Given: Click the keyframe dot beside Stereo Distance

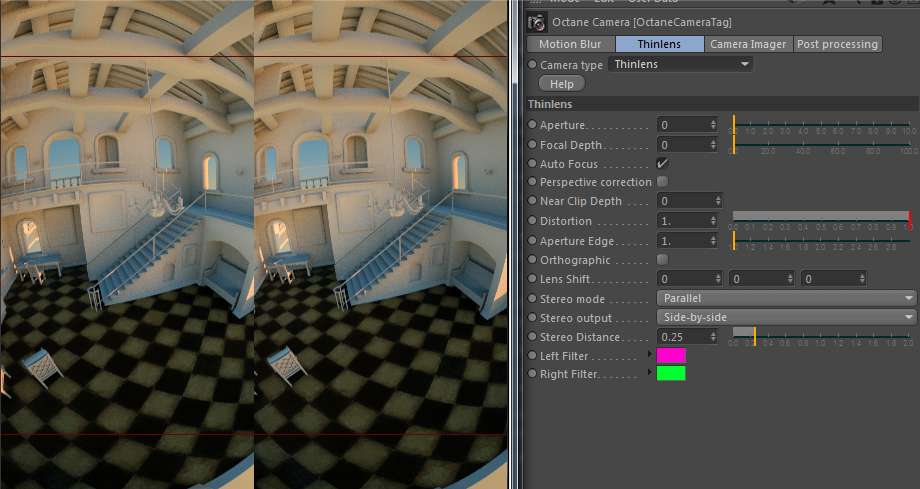Looking at the screenshot, I should point(532,337).
